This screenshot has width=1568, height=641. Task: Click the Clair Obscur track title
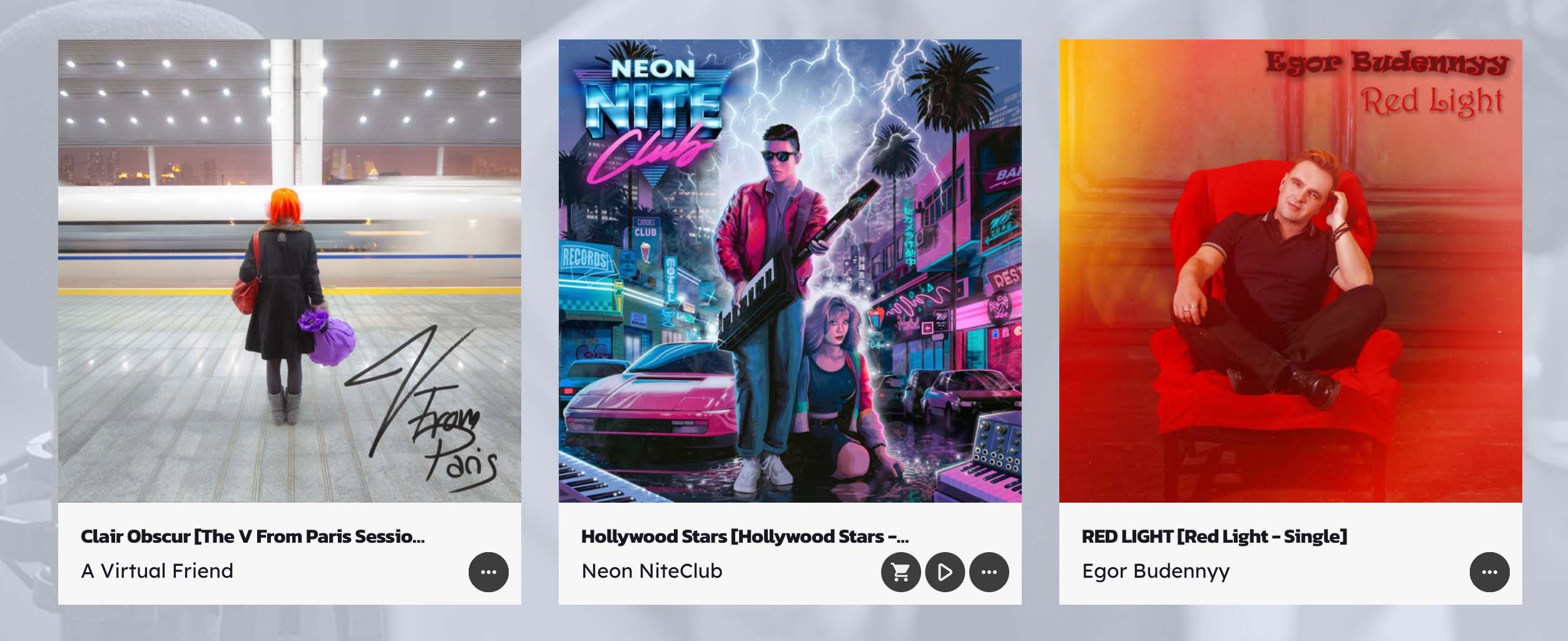pos(253,536)
